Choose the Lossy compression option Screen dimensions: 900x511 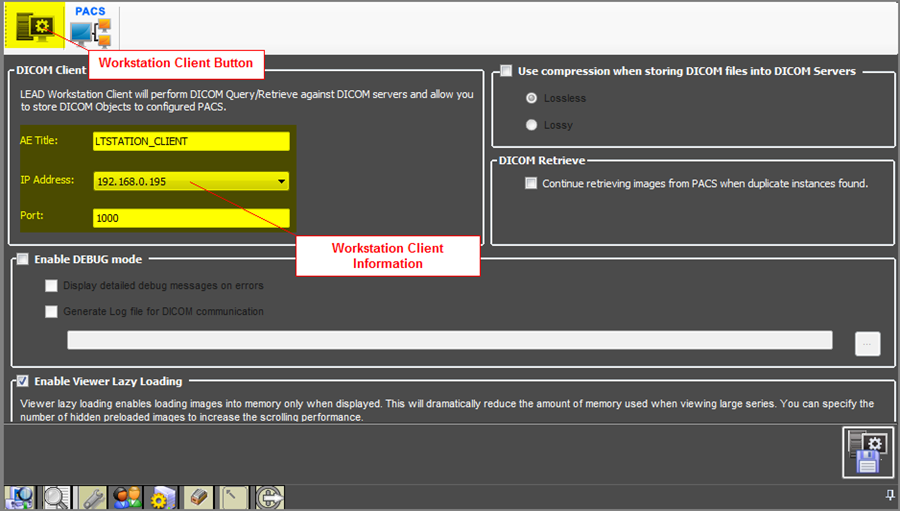[531, 125]
